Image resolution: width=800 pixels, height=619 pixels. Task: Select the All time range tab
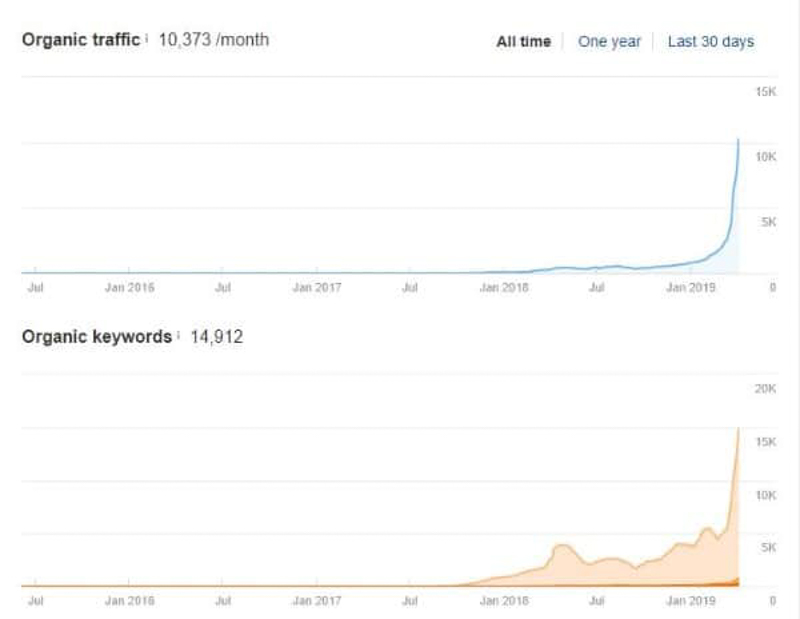point(523,42)
